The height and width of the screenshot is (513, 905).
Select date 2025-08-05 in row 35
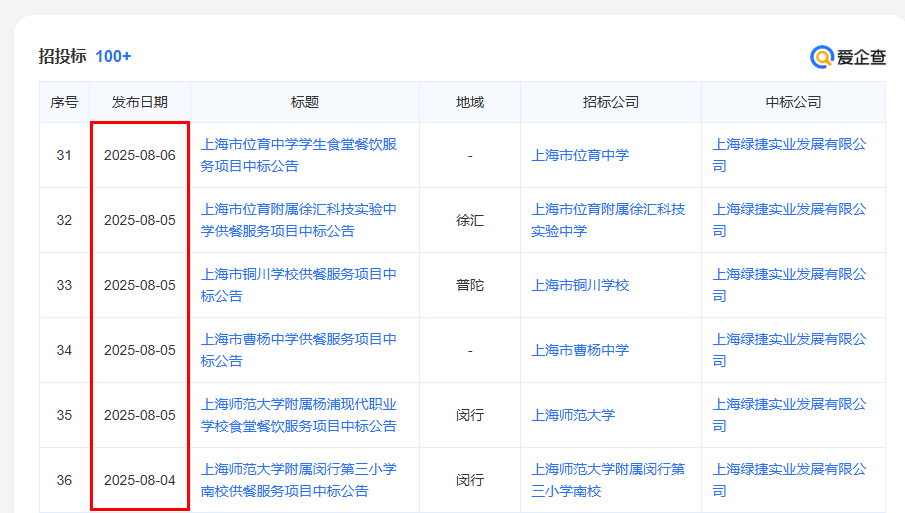(140, 415)
